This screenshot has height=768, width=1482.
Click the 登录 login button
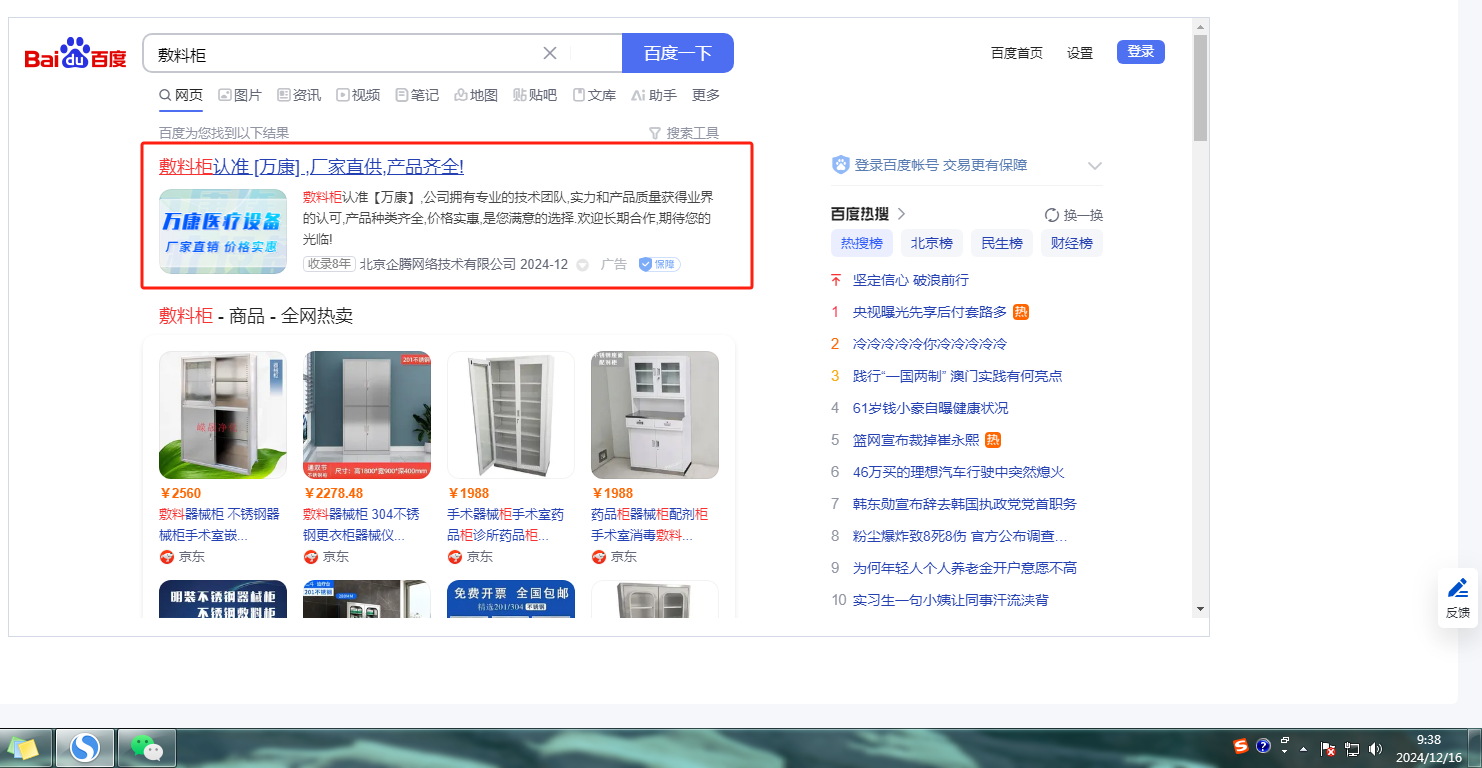(1141, 52)
